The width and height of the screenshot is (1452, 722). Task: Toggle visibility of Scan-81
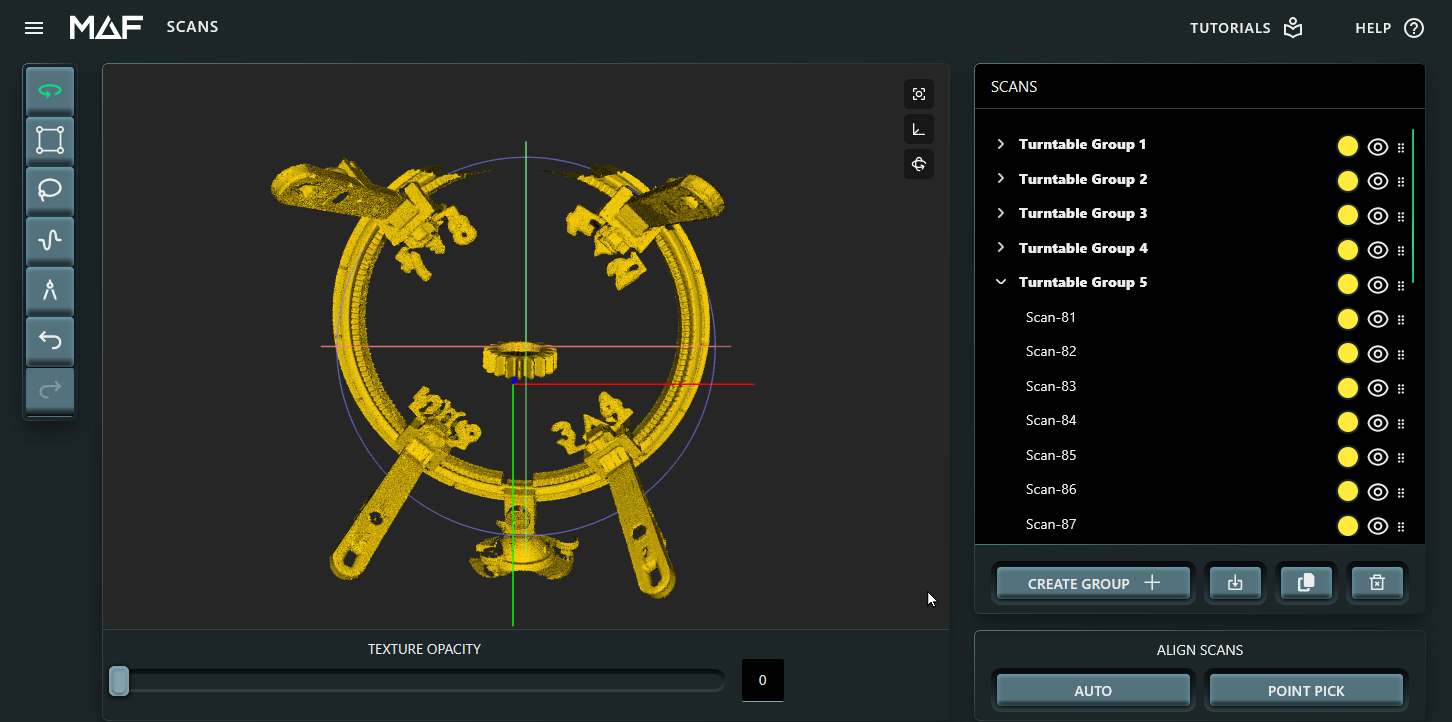[x=1378, y=319]
